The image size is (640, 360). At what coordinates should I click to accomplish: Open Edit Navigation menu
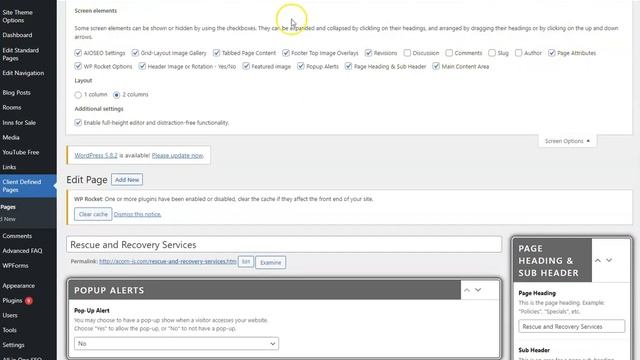(x=23, y=73)
